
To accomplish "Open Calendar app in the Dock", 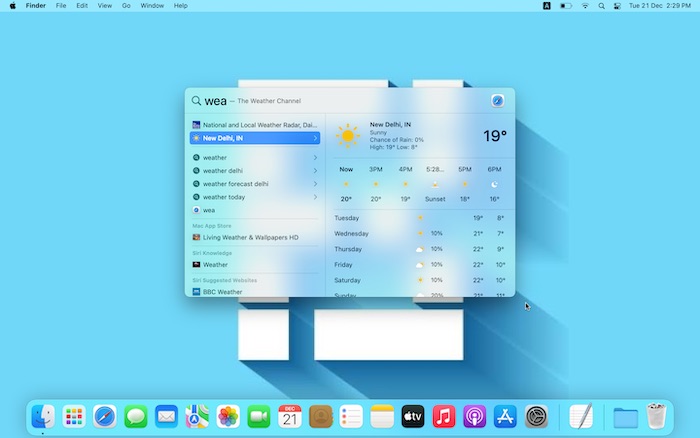I will [290, 417].
